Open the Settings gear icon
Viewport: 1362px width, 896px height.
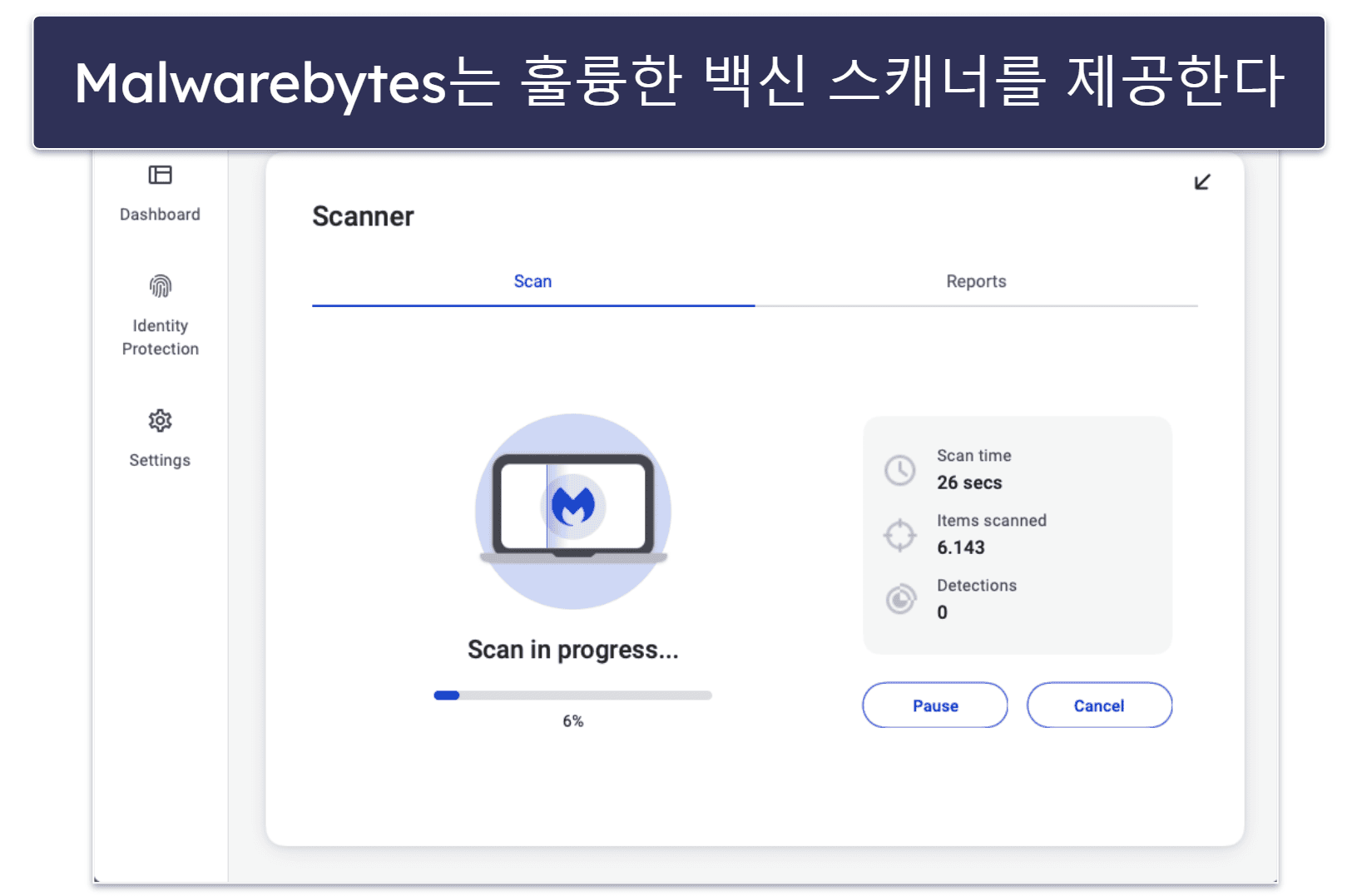(x=160, y=421)
